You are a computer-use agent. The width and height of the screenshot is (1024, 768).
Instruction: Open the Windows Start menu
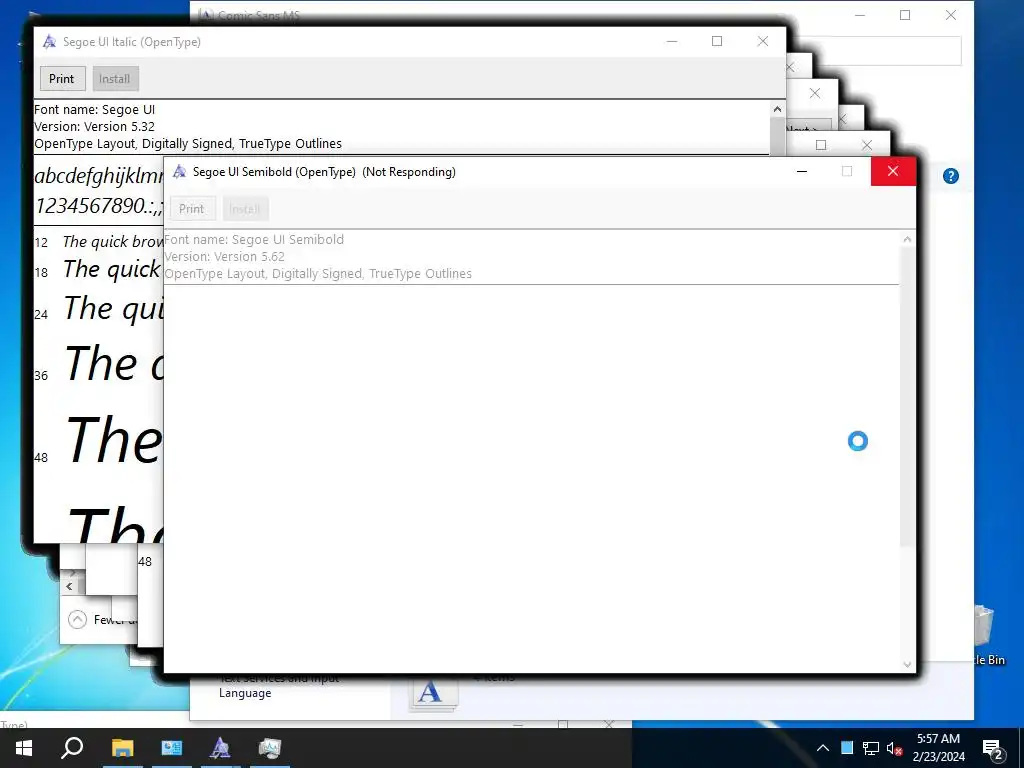click(x=24, y=748)
